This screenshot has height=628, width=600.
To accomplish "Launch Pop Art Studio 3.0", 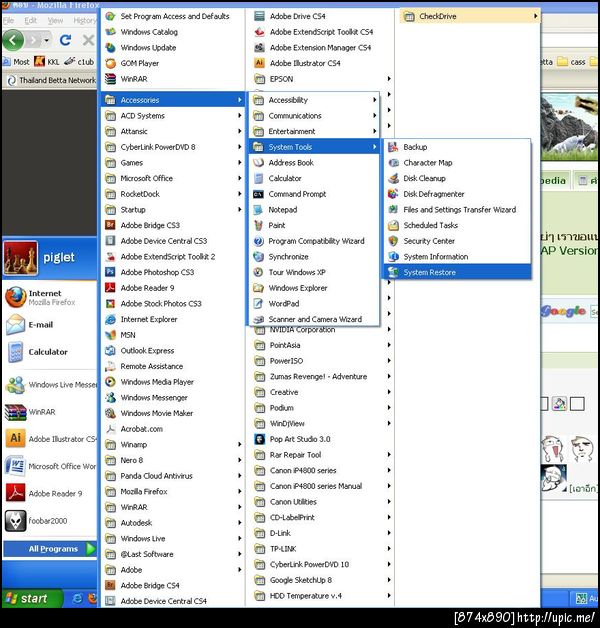I will click(x=322, y=439).
